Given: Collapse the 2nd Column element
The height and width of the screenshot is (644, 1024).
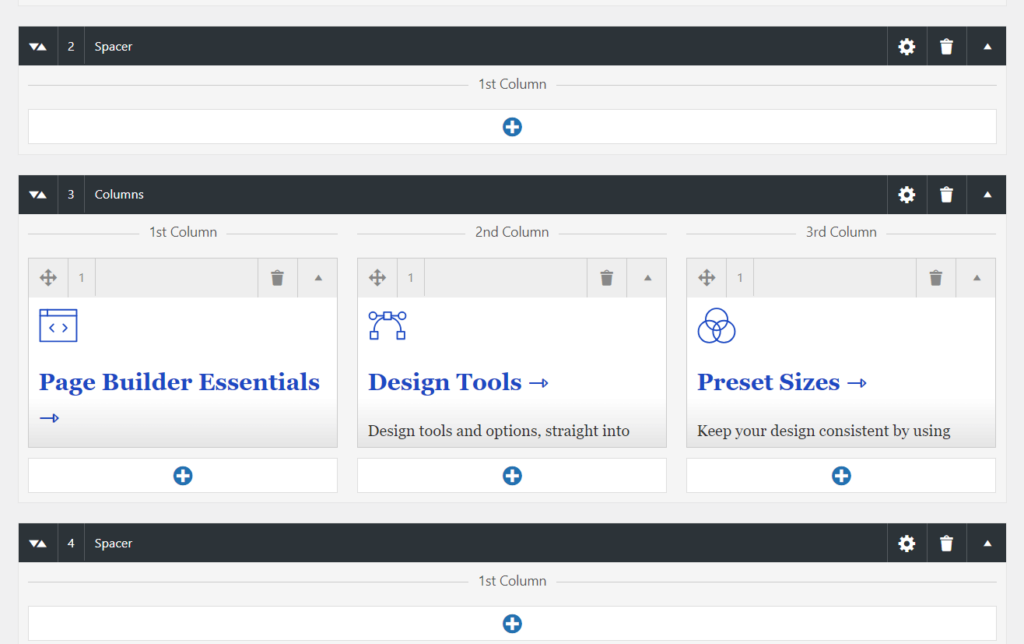Looking at the screenshot, I should pos(647,278).
